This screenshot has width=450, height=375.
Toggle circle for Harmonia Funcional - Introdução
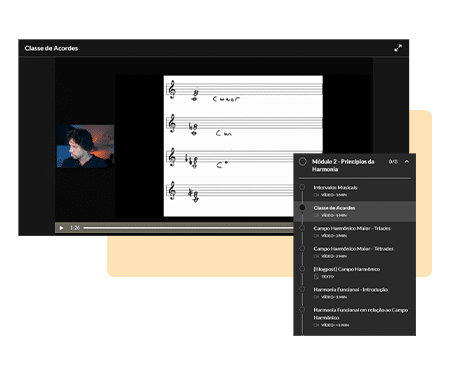click(302, 289)
